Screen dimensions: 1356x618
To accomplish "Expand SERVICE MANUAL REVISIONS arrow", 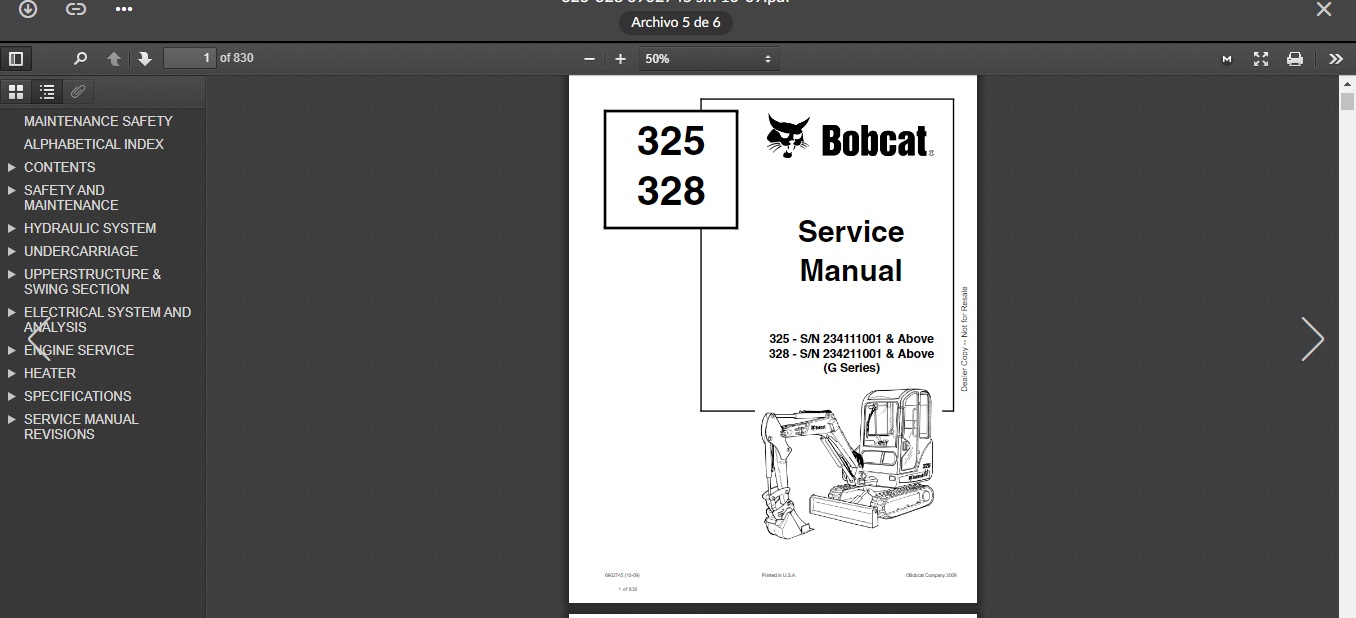I will [12, 419].
